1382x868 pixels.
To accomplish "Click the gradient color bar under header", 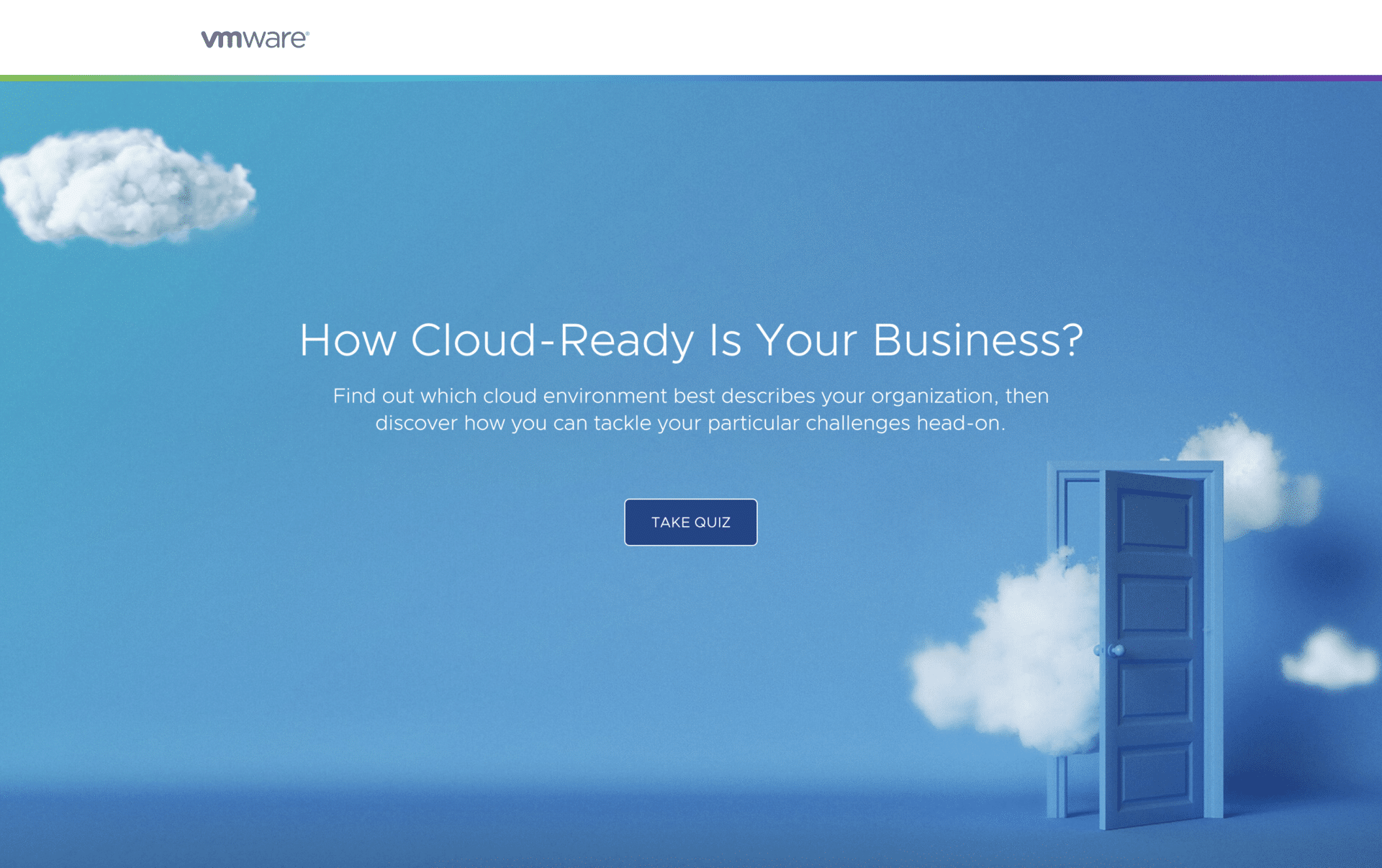I will tap(691, 78).
